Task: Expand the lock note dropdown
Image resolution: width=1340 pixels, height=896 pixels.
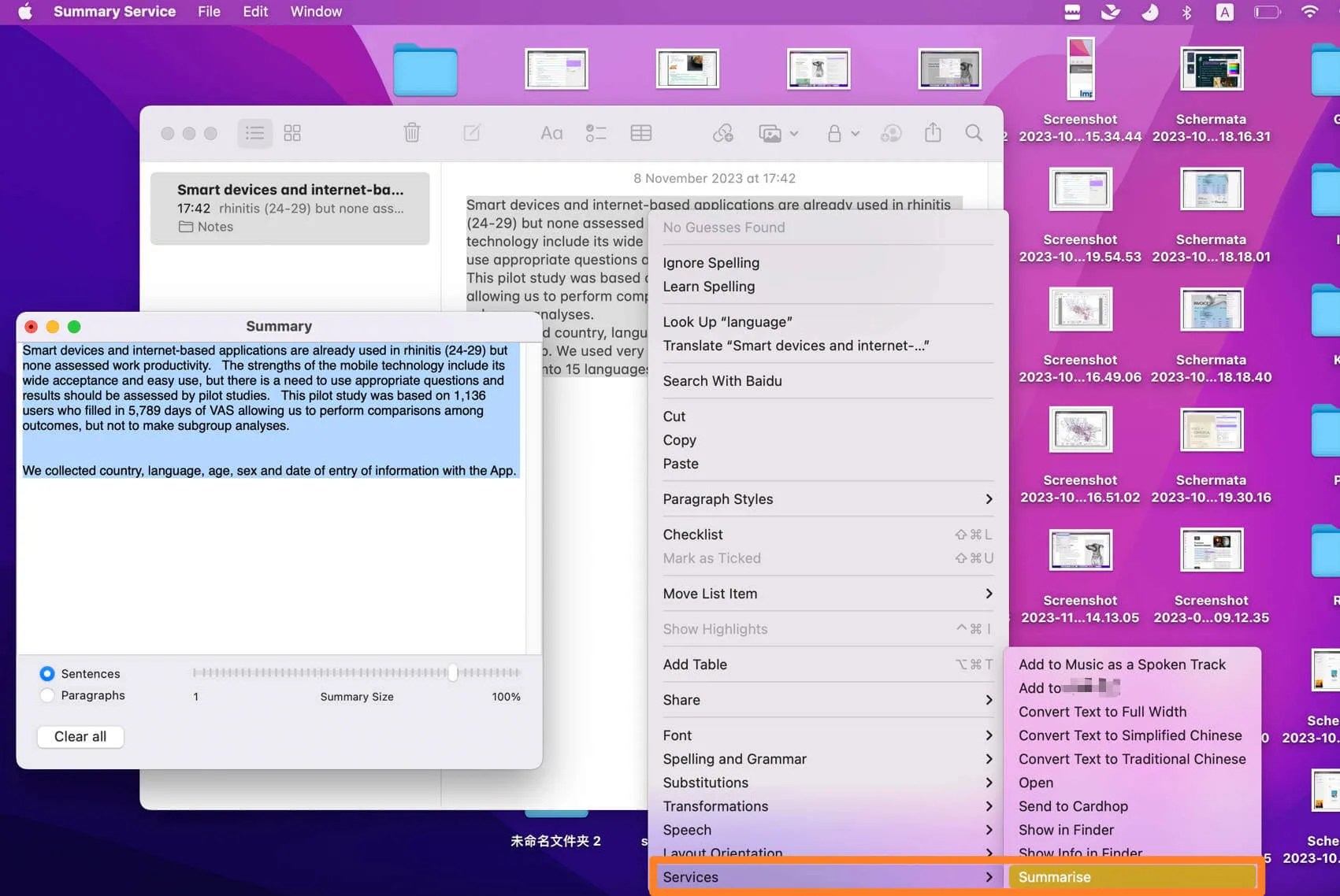Action: (855, 134)
